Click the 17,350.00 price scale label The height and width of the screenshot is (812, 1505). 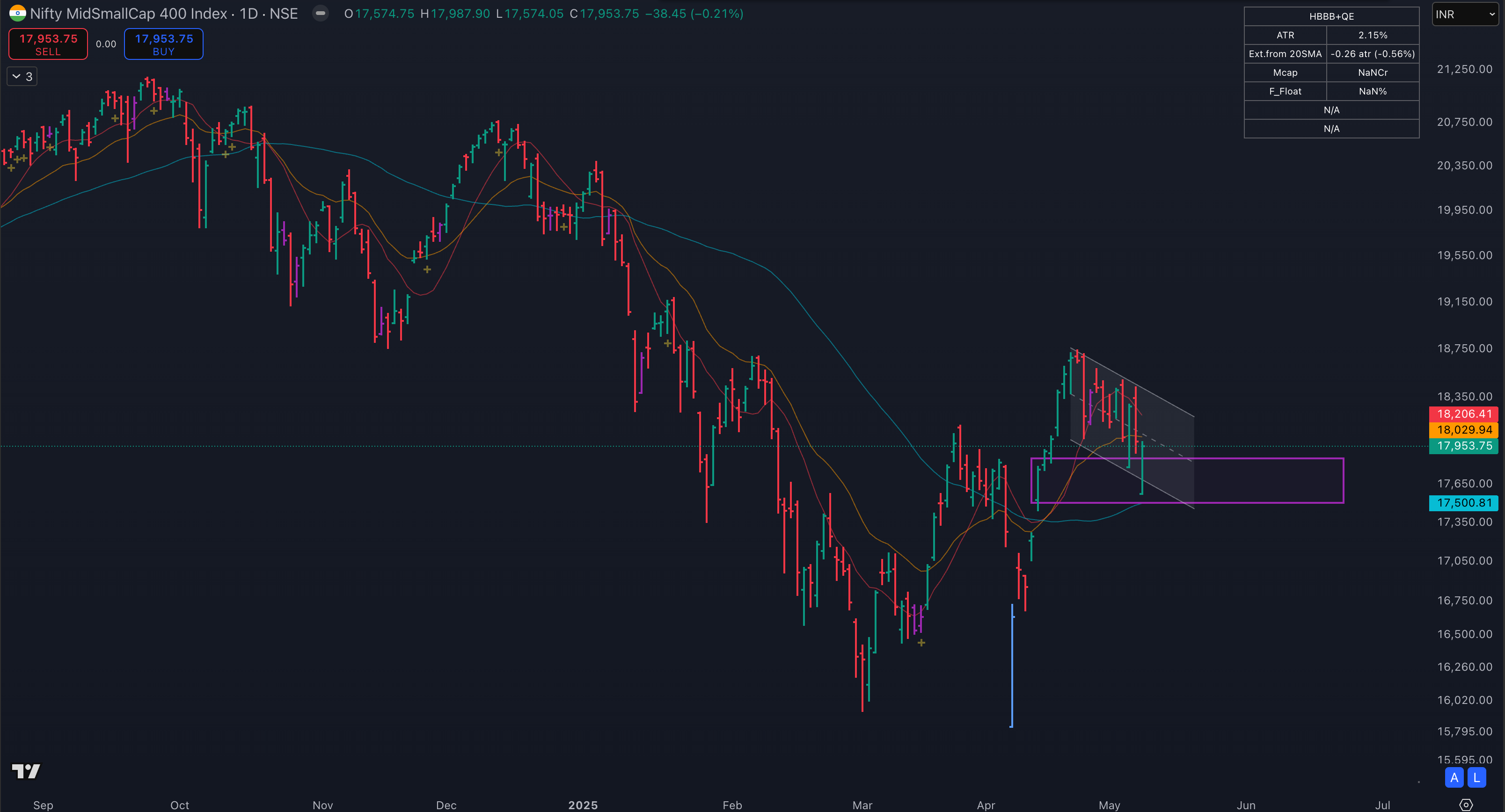[1464, 521]
